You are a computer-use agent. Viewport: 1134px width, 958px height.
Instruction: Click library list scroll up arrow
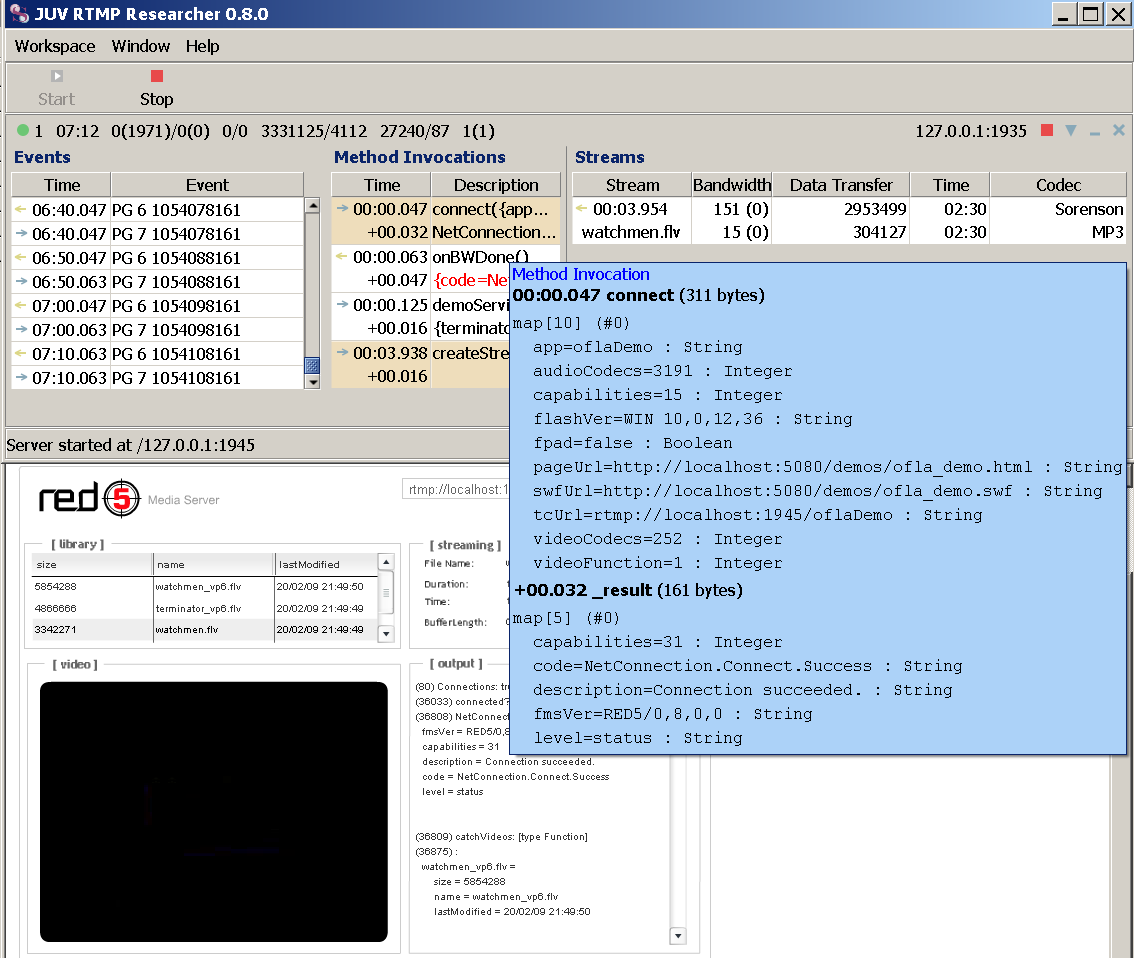point(386,562)
